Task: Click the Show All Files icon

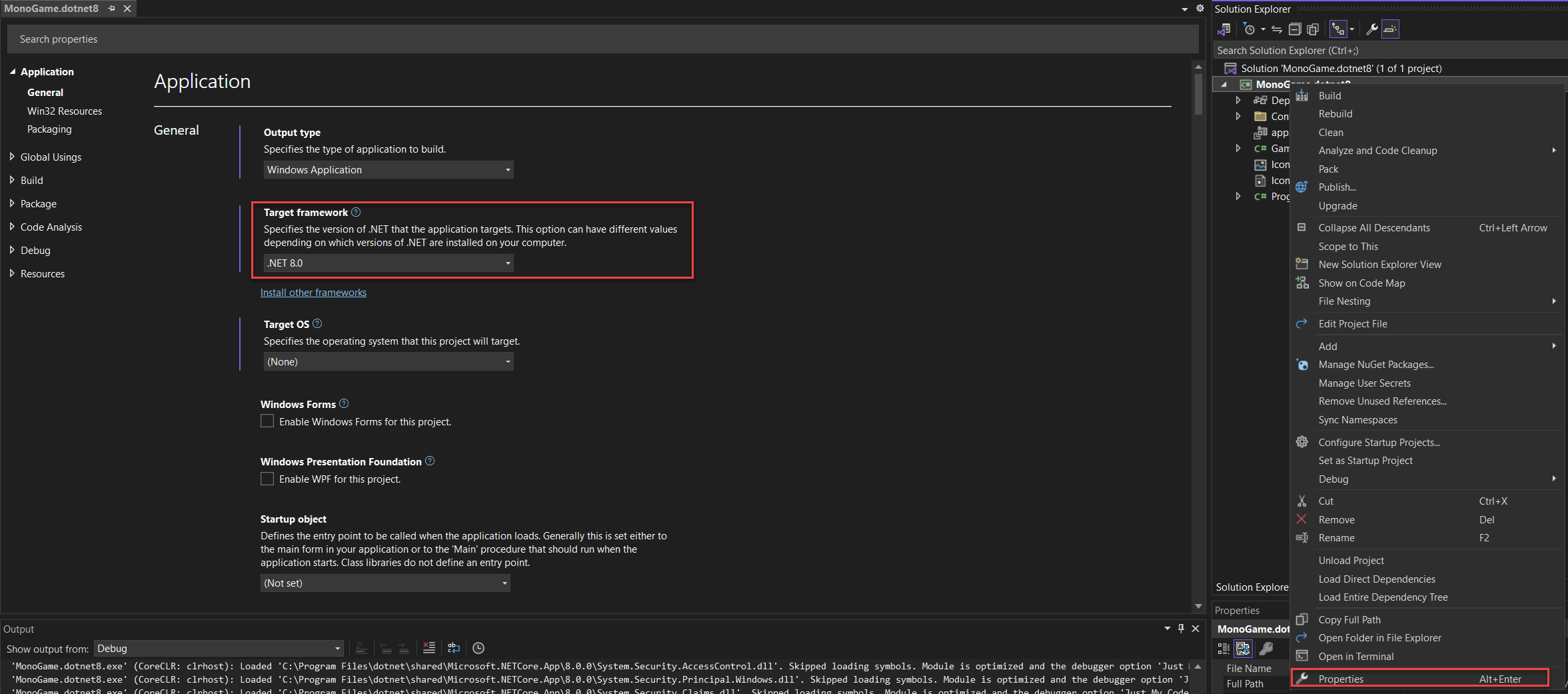Action: [x=1313, y=29]
